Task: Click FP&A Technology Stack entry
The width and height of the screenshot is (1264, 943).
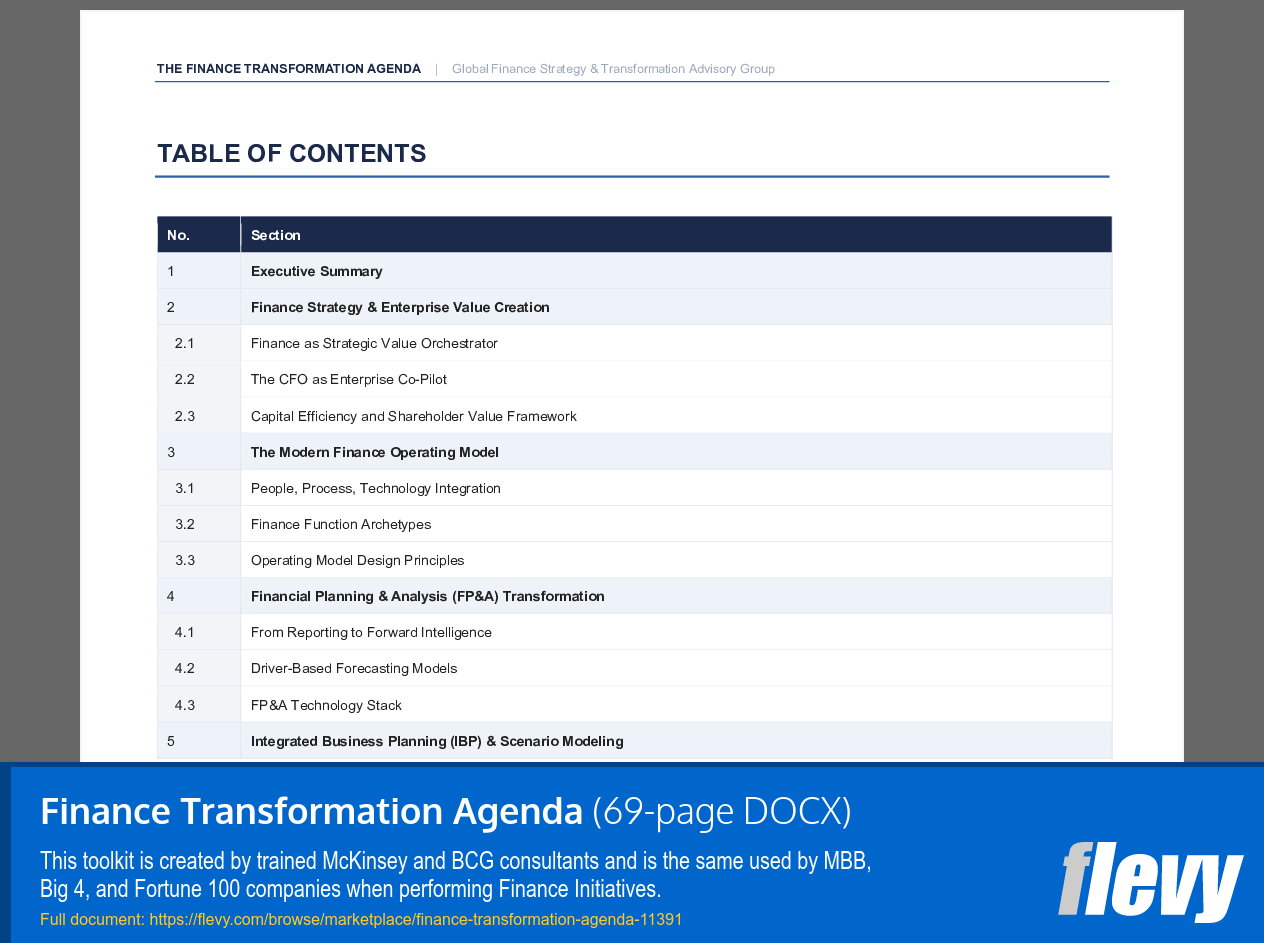Action: (326, 705)
